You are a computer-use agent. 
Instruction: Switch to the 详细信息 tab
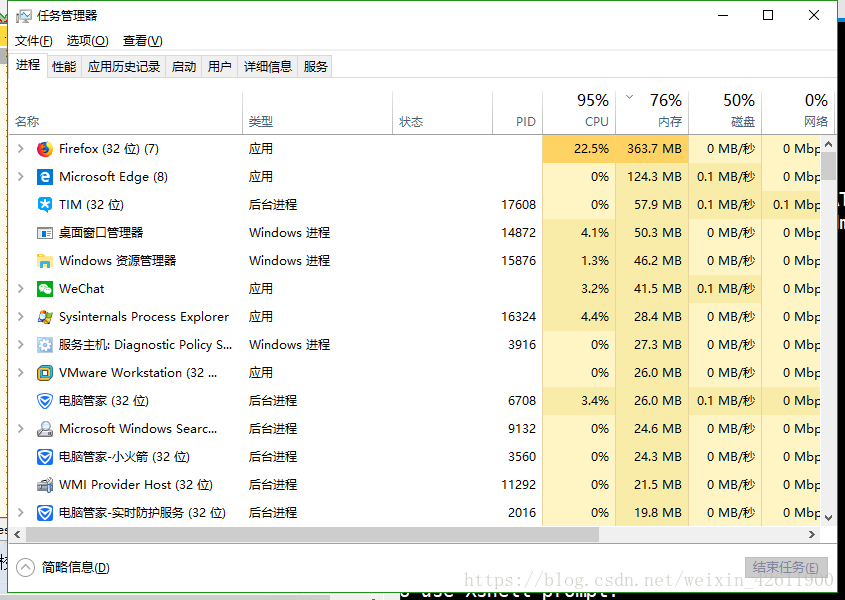coord(268,67)
